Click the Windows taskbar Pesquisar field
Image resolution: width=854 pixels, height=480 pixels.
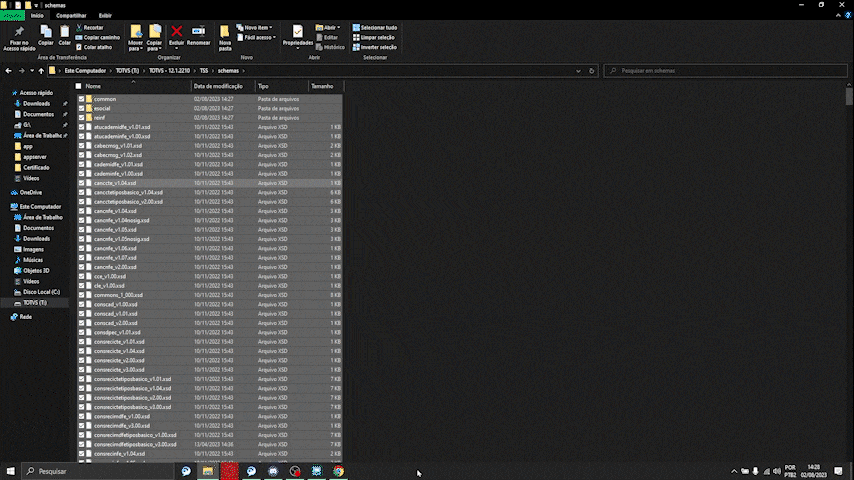pos(98,471)
